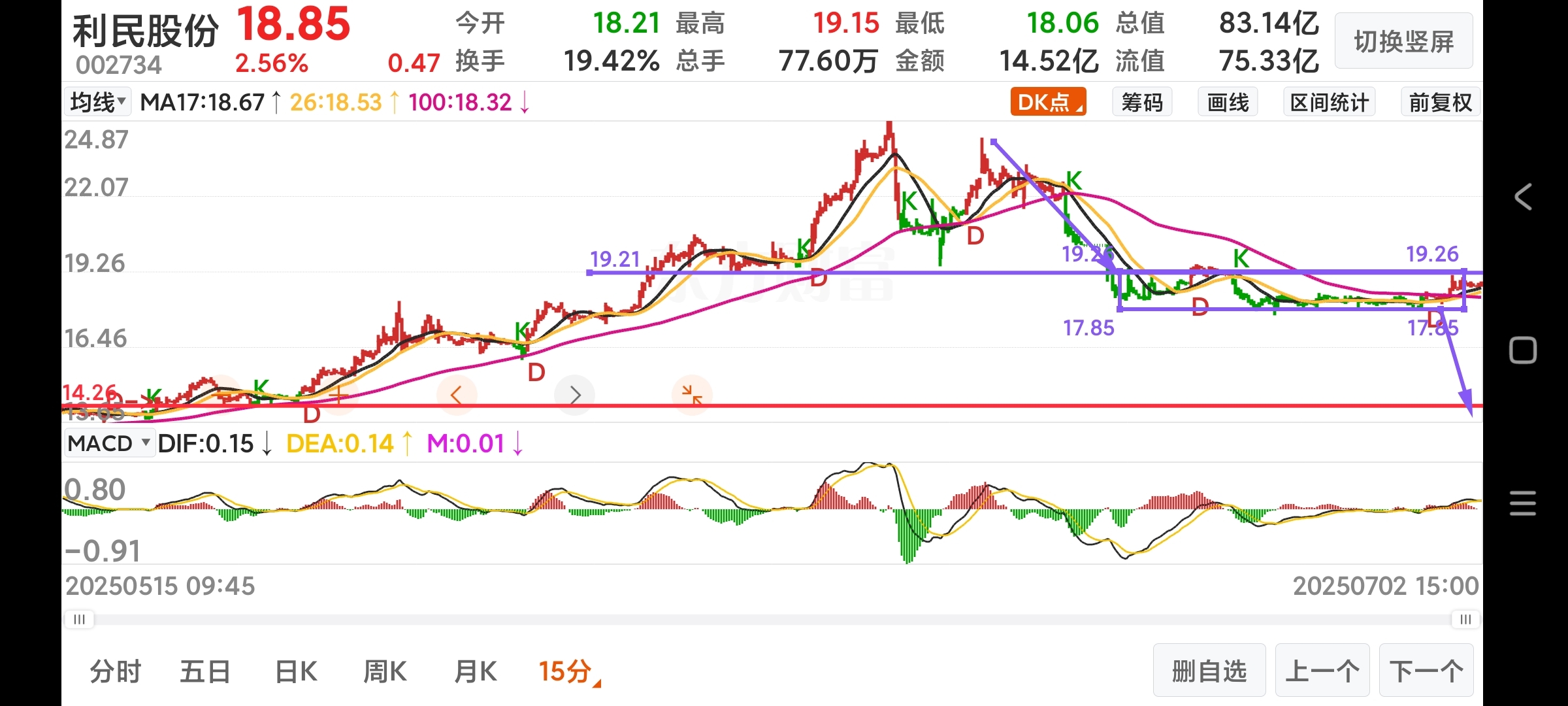Switch to 周K chart tab

tap(385, 671)
